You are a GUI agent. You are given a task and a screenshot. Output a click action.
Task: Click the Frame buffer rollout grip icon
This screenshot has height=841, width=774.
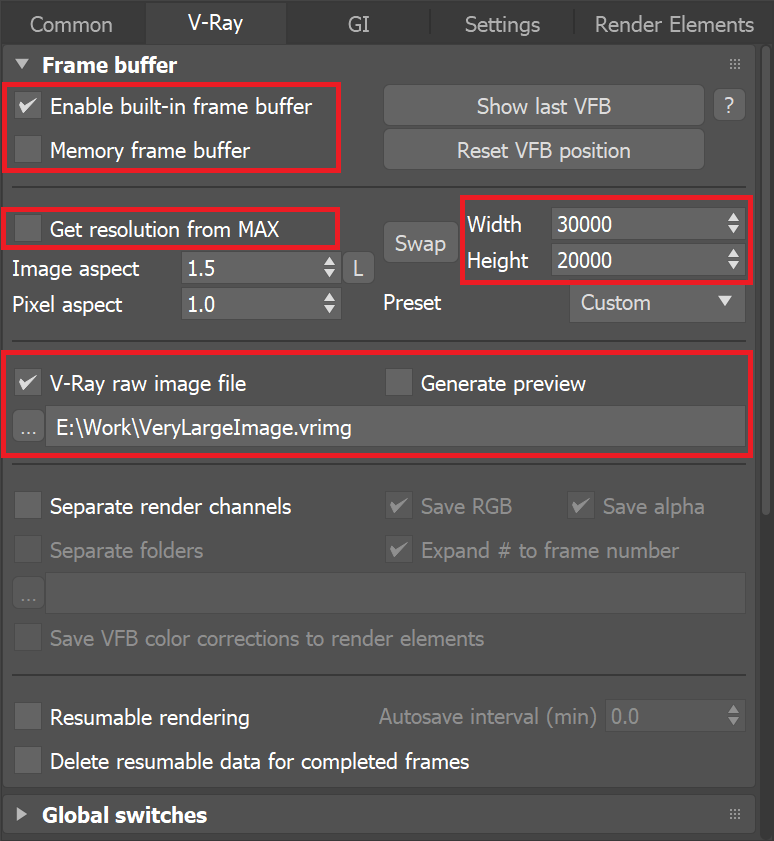click(x=735, y=64)
